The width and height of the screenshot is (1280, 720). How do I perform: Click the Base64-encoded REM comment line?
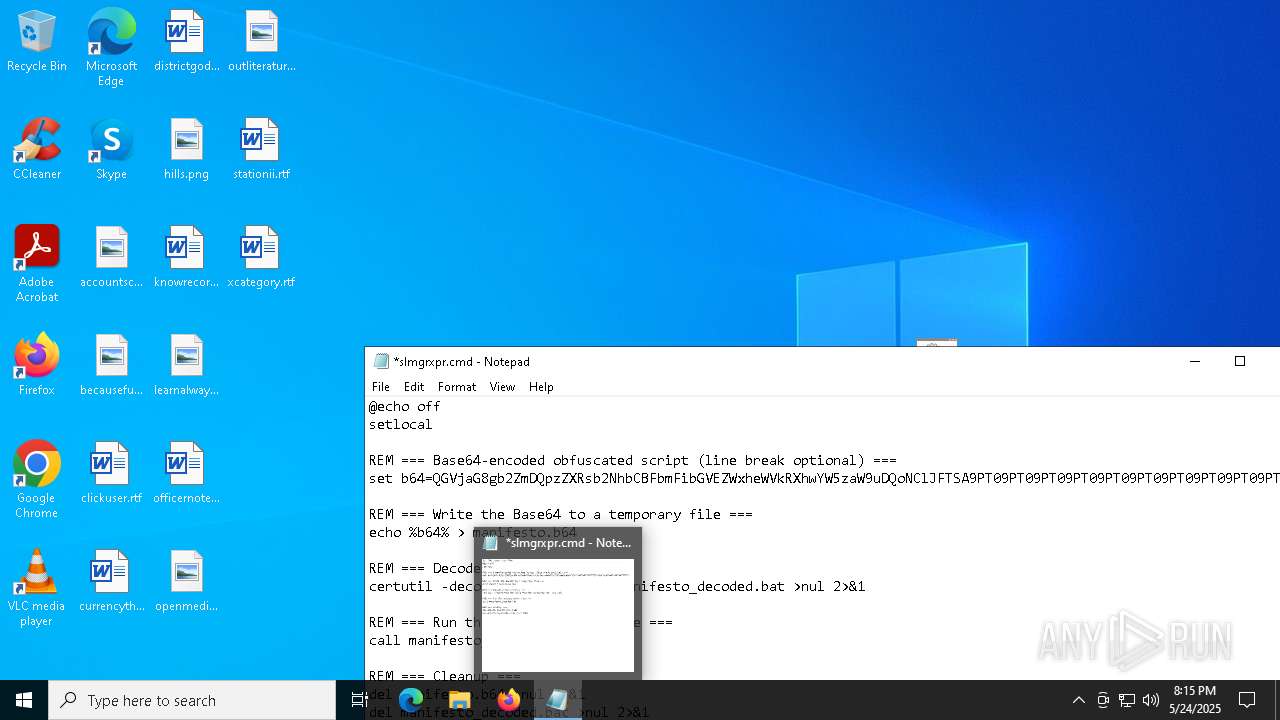pos(632,460)
